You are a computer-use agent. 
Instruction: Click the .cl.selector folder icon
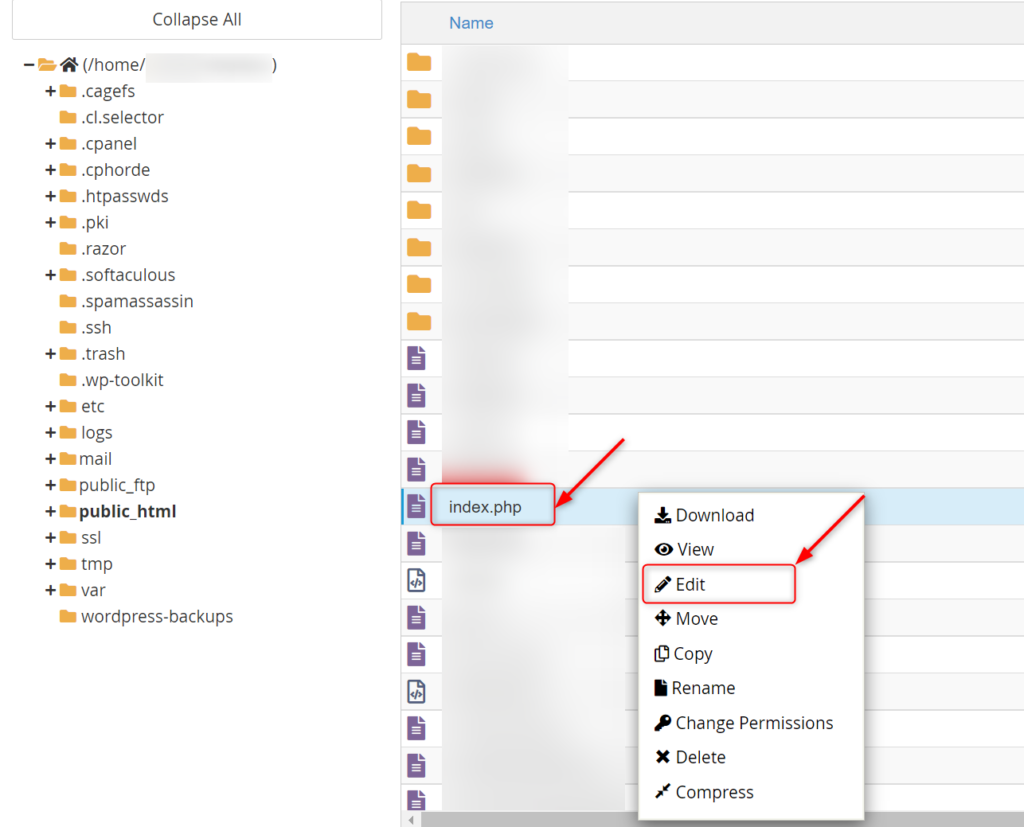coord(69,117)
